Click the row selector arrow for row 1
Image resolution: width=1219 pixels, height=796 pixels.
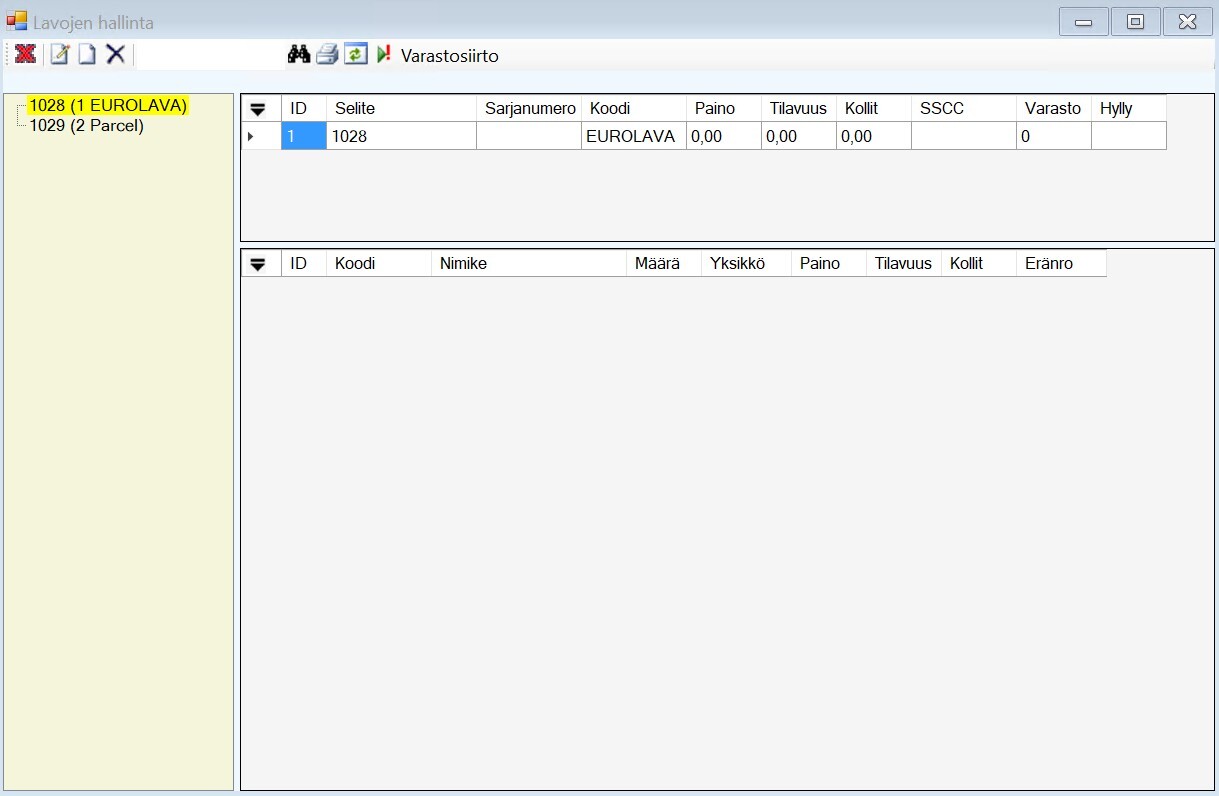point(252,136)
